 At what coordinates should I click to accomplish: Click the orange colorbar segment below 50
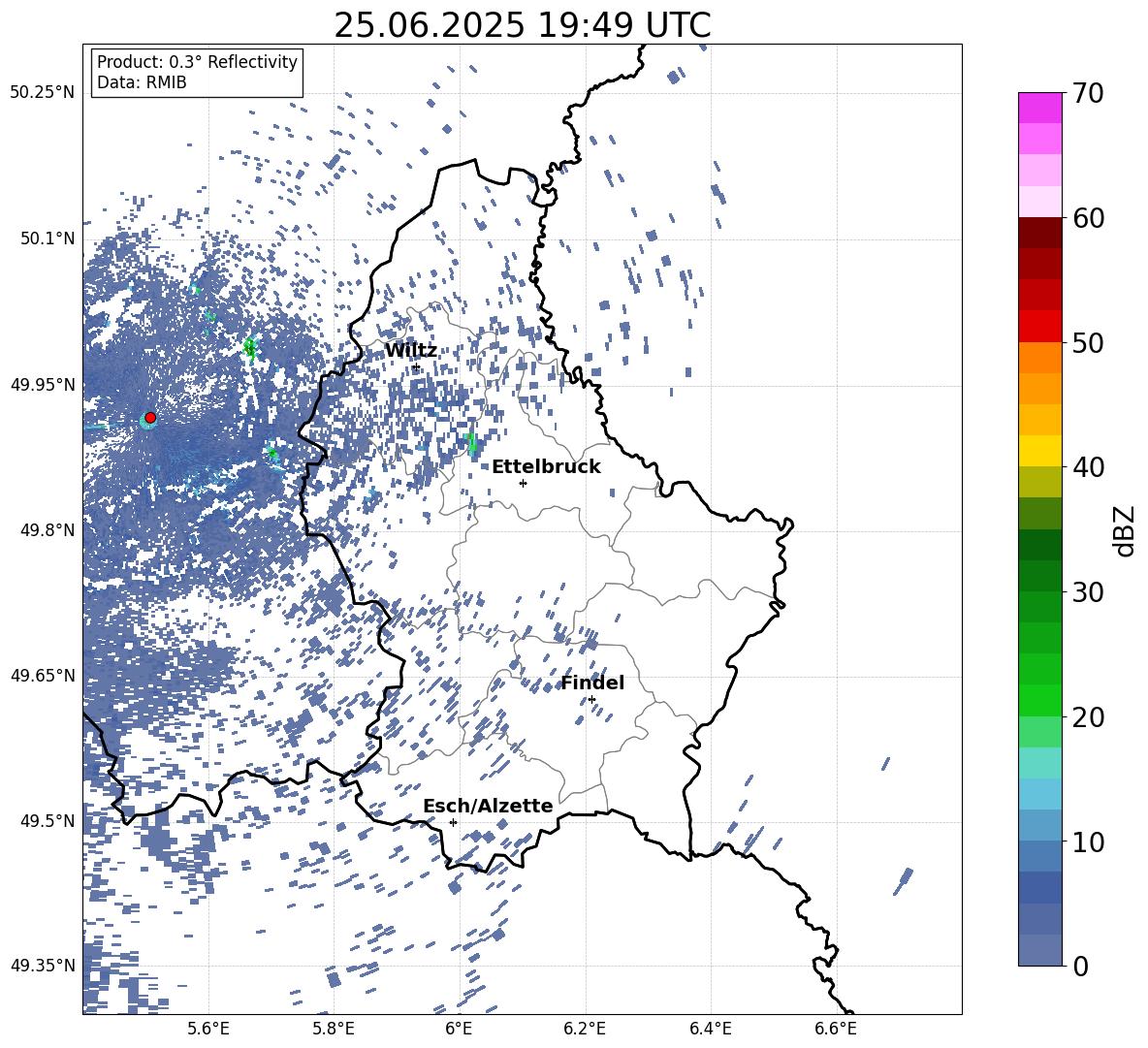pyautogui.click(x=1039, y=358)
